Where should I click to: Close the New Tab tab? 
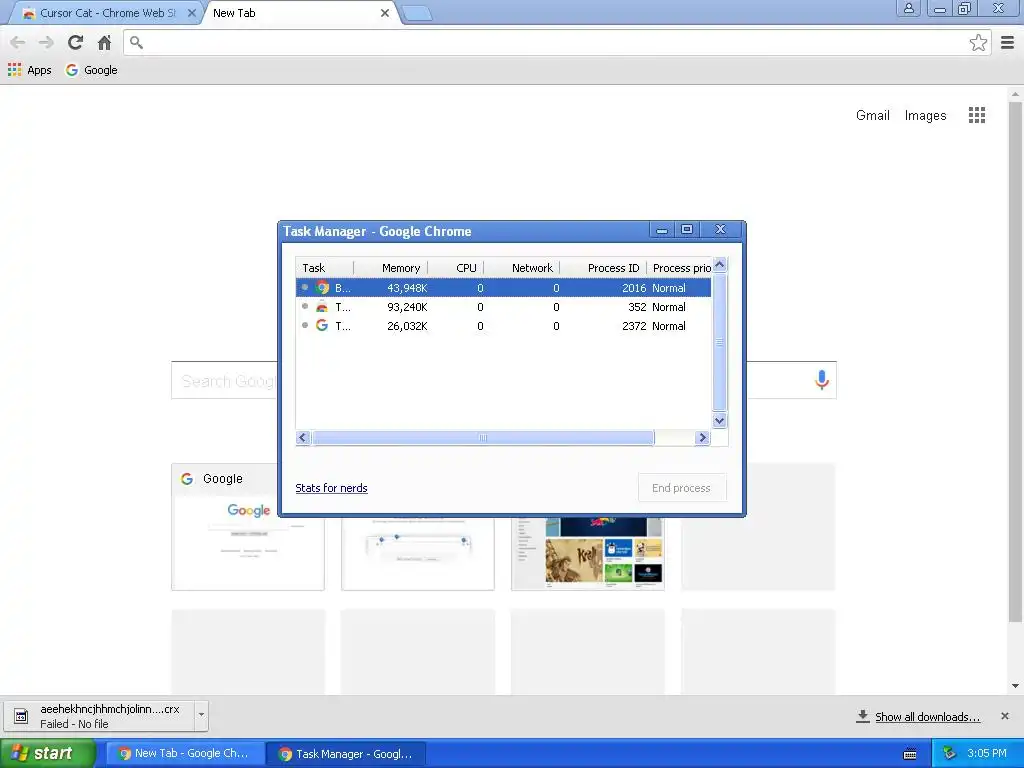385,13
